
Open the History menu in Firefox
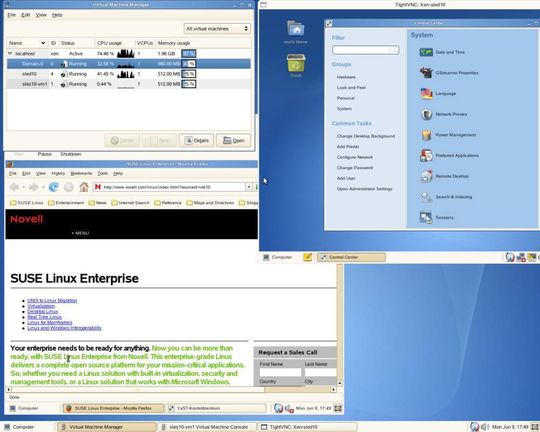[58, 173]
